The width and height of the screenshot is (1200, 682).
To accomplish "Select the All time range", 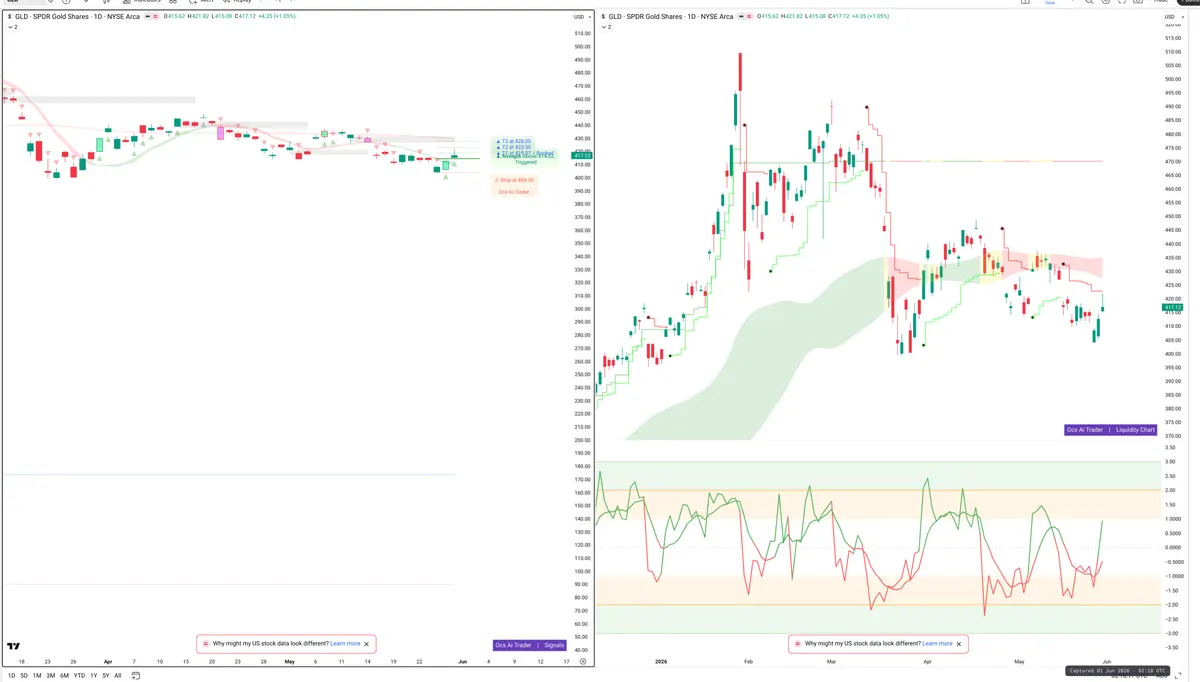I will coord(118,676).
